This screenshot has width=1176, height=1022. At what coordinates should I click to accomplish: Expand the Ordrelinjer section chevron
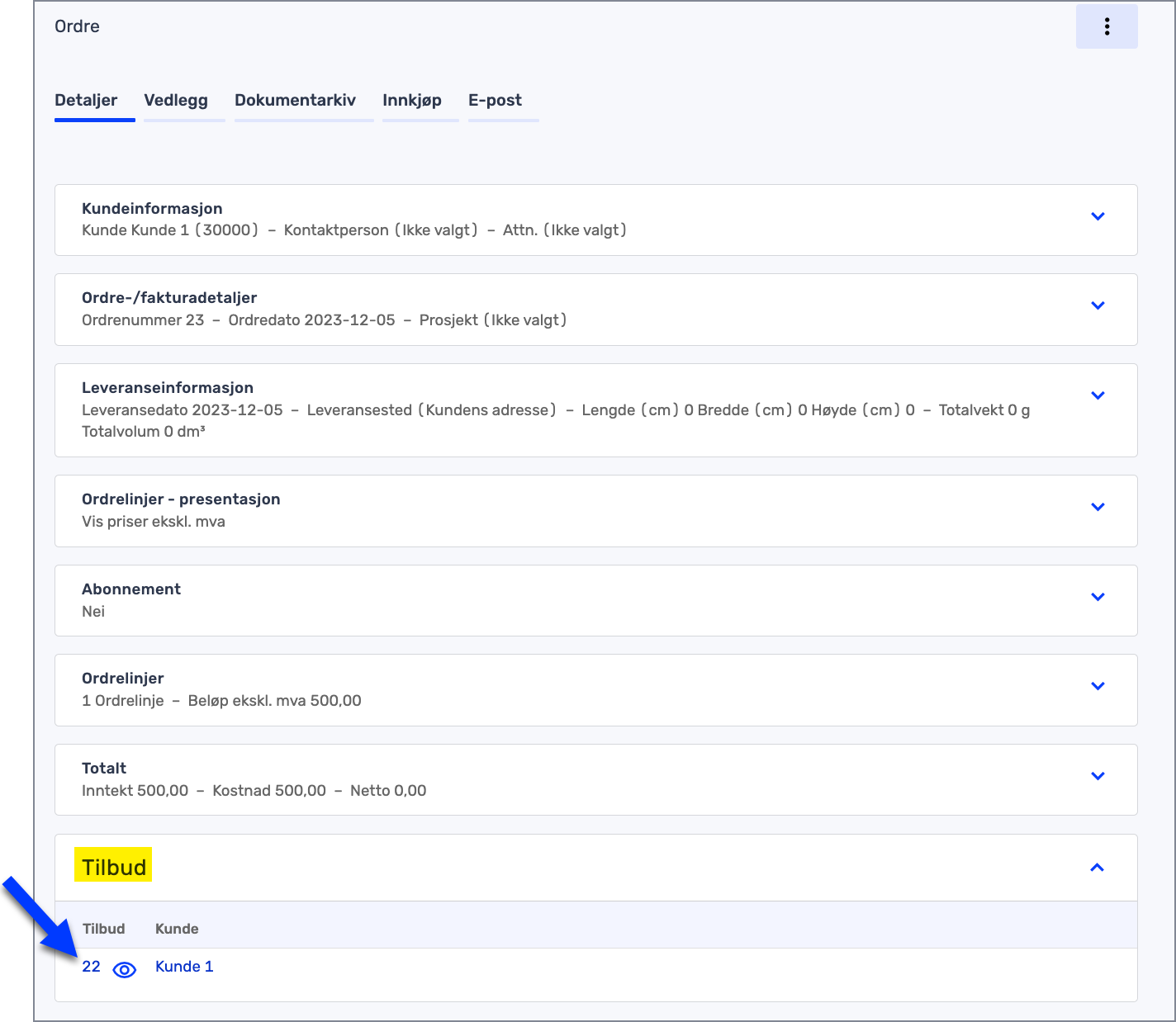point(1098,686)
